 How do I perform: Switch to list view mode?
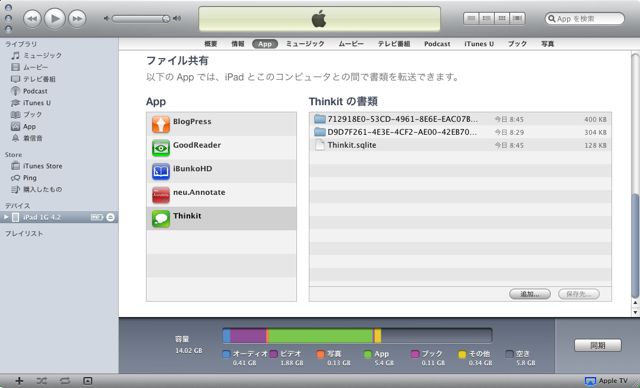pos(471,18)
